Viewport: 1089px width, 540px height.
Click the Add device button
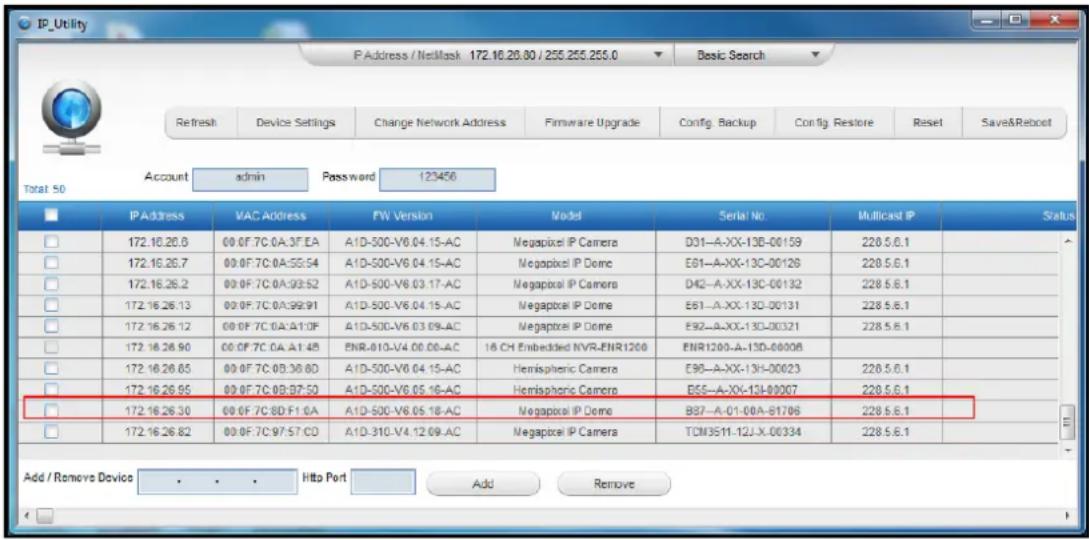(x=483, y=484)
